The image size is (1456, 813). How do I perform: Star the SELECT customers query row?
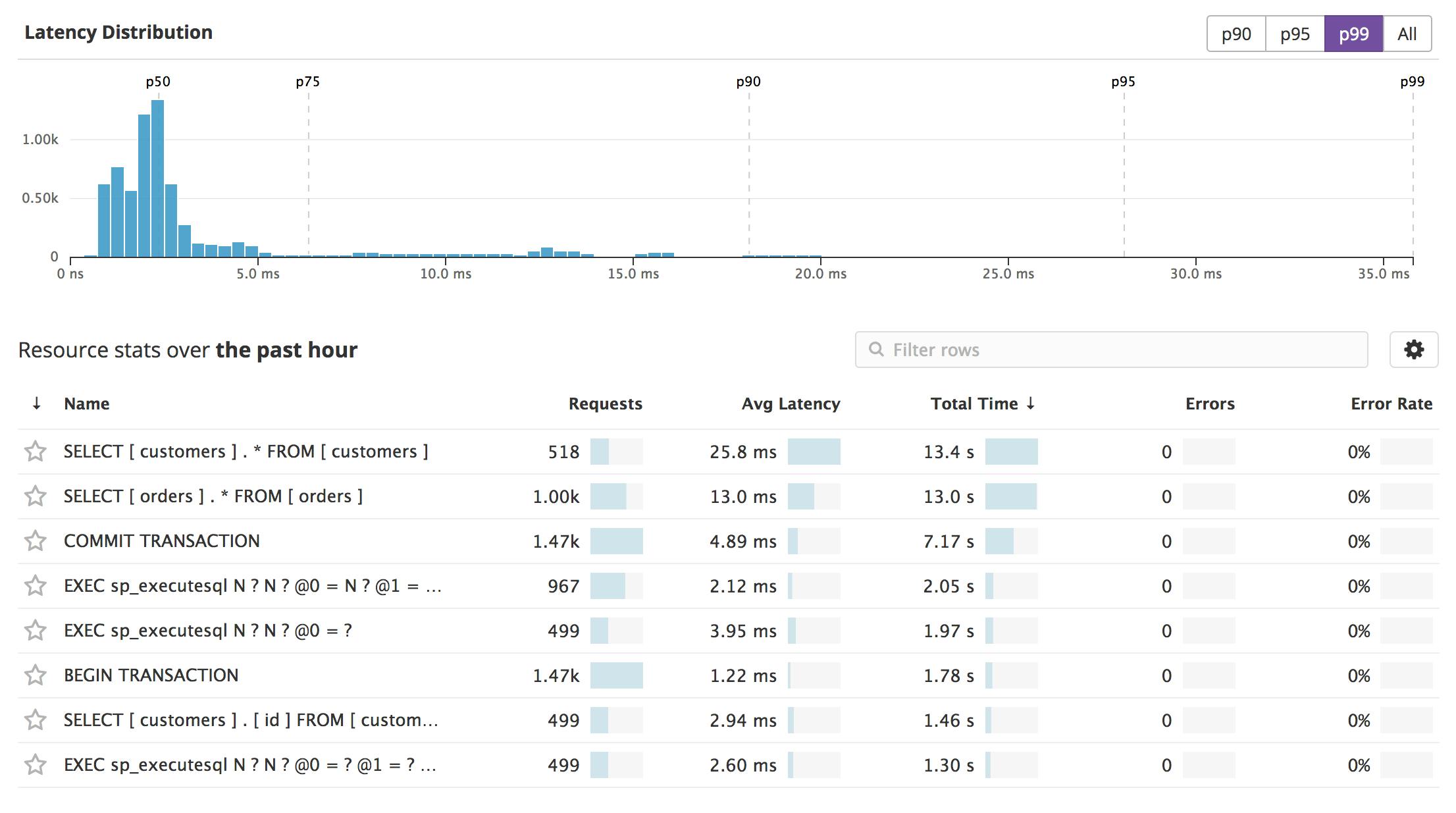click(36, 452)
